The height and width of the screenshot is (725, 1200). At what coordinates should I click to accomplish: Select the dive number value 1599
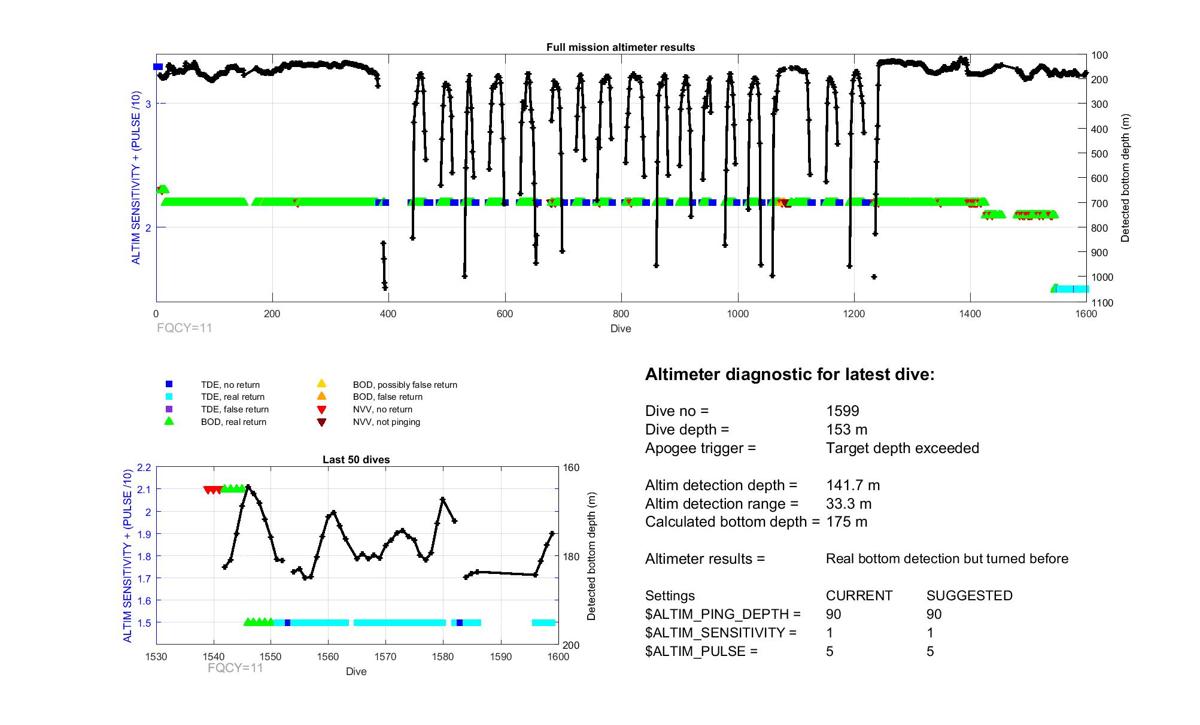(842, 411)
